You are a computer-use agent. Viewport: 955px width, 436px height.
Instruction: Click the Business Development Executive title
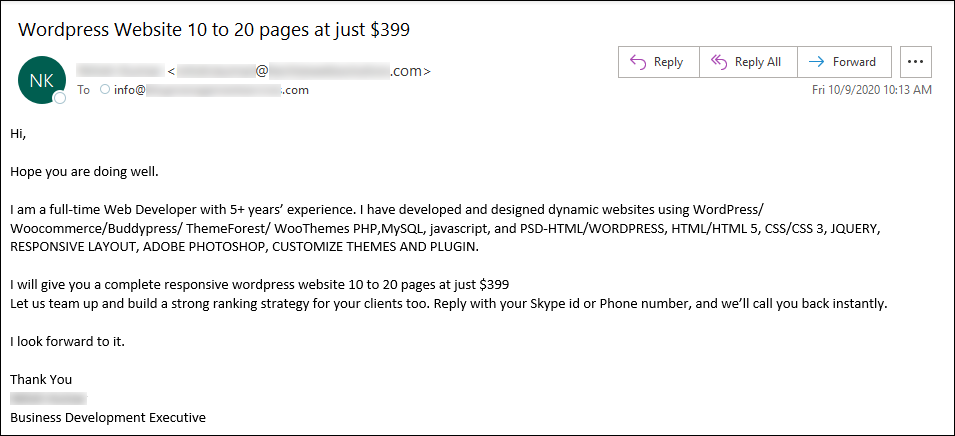click(x=108, y=417)
